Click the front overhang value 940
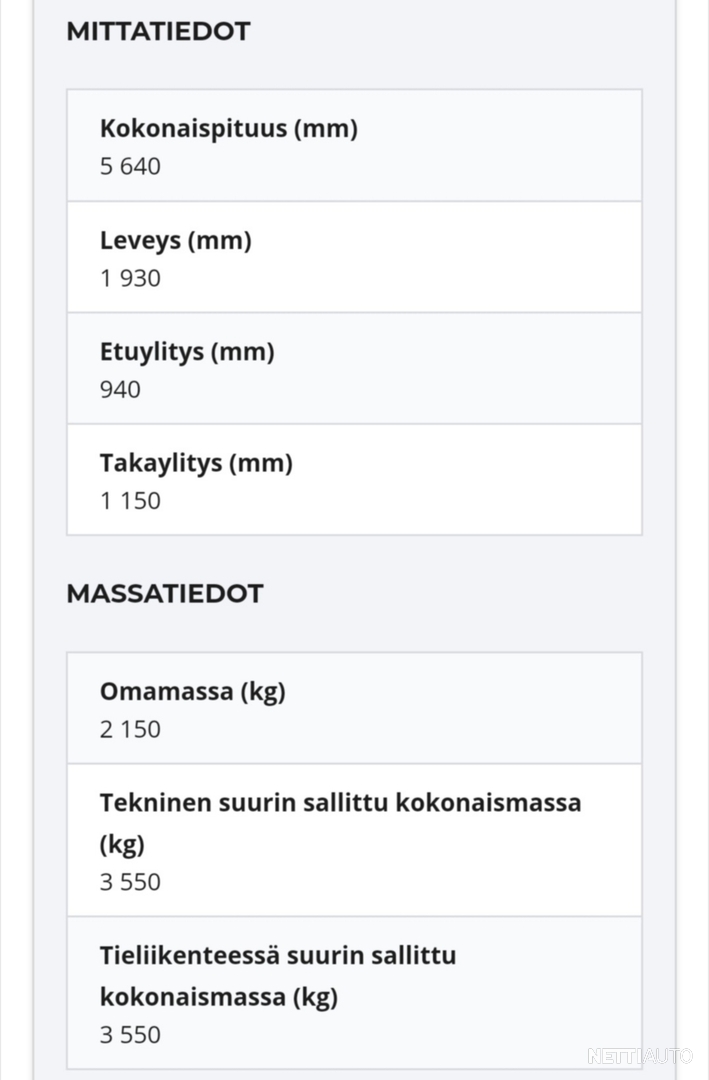This screenshot has height=1080, width=709. pyautogui.click(x=121, y=390)
